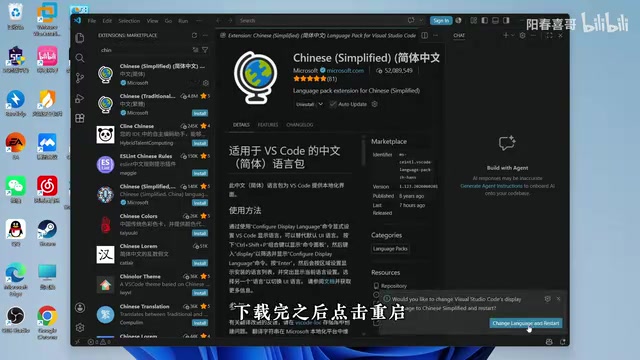Click the Sign In button

pos(441,20)
